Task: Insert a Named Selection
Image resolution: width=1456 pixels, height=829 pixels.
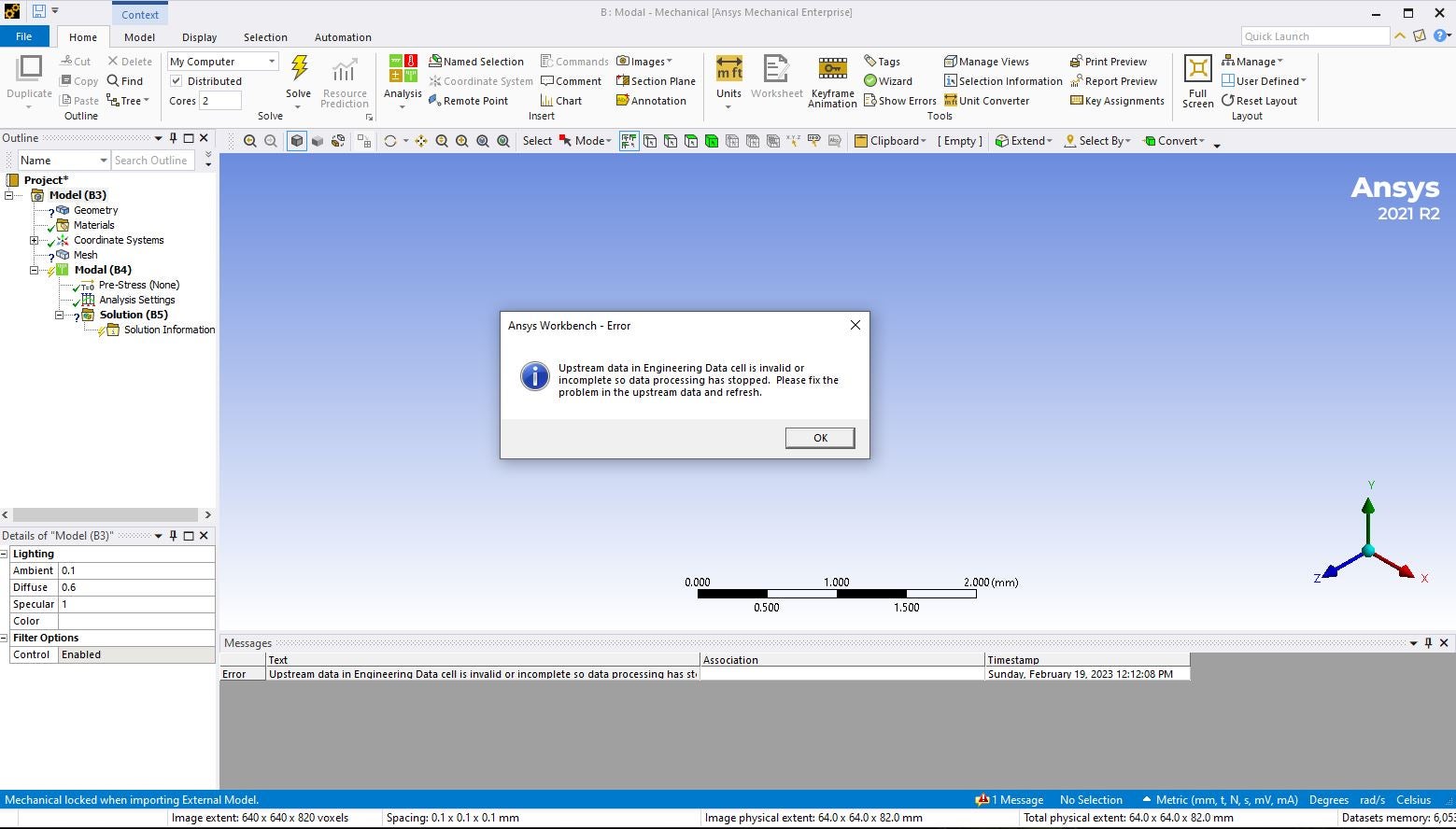Action: click(x=476, y=62)
